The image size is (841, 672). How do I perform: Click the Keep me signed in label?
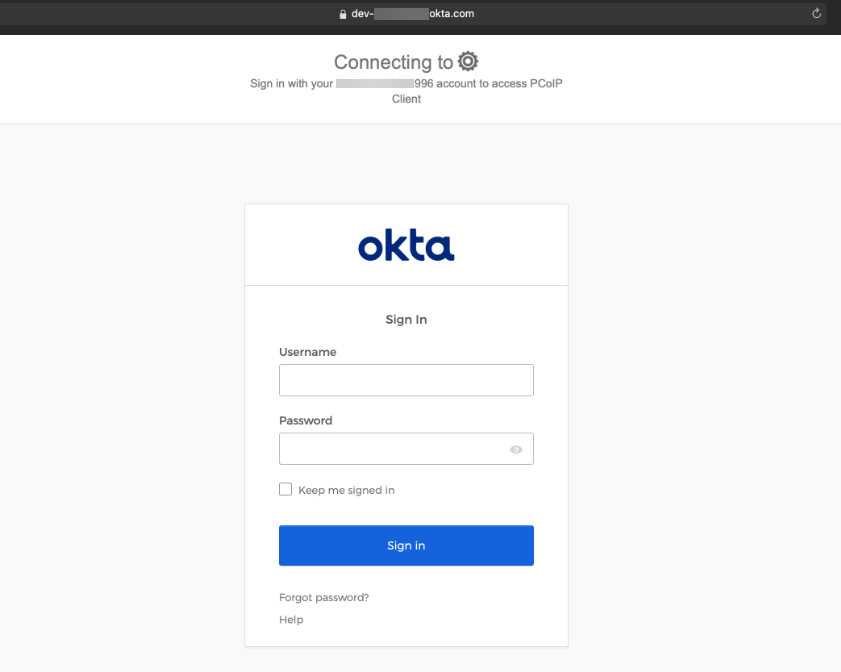coord(346,490)
